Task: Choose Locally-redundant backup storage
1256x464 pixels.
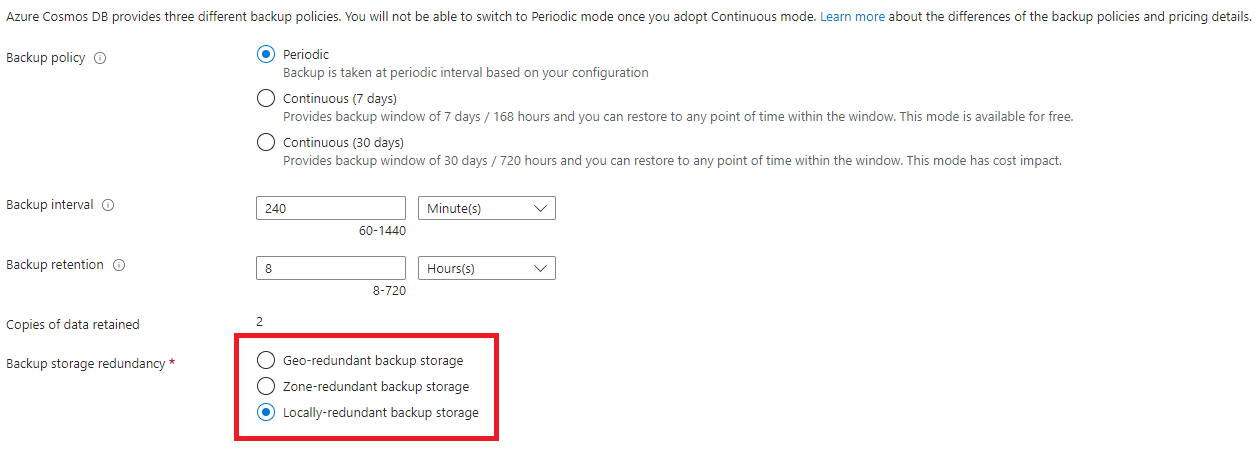Action: [266, 412]
